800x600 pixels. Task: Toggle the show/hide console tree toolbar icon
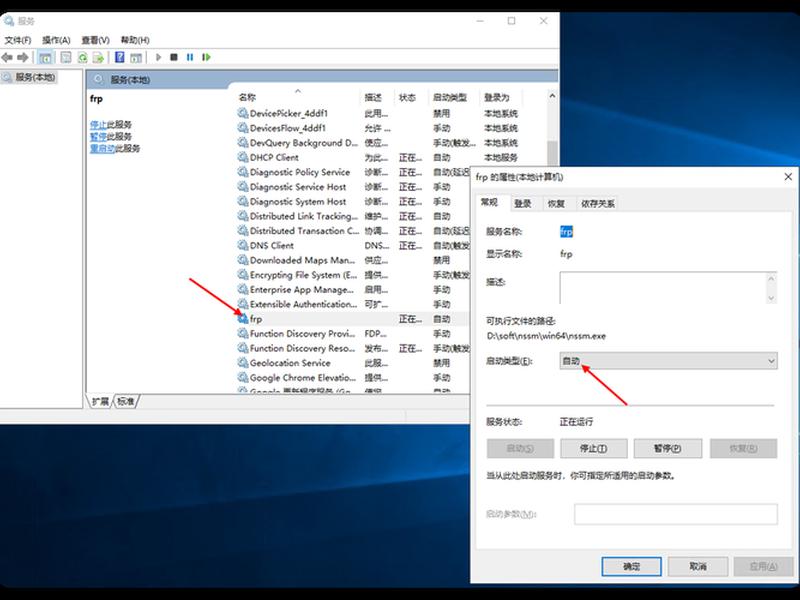tap(45, 57)
